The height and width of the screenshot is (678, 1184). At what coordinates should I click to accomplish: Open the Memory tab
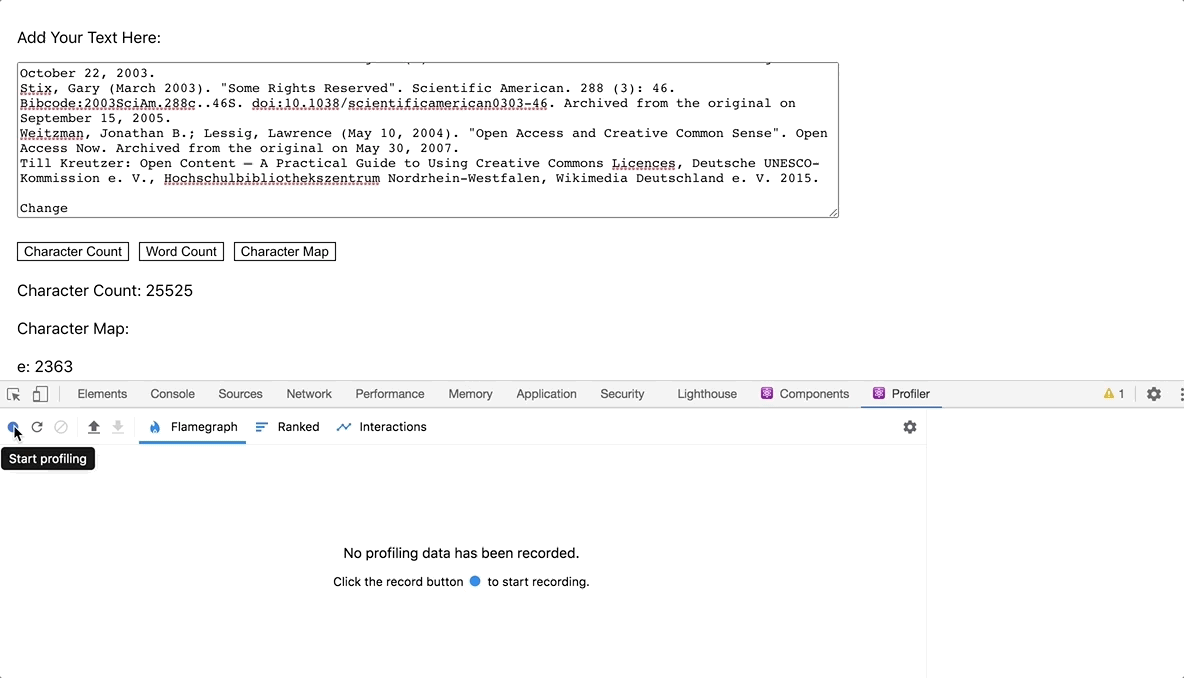coord(470,394)
